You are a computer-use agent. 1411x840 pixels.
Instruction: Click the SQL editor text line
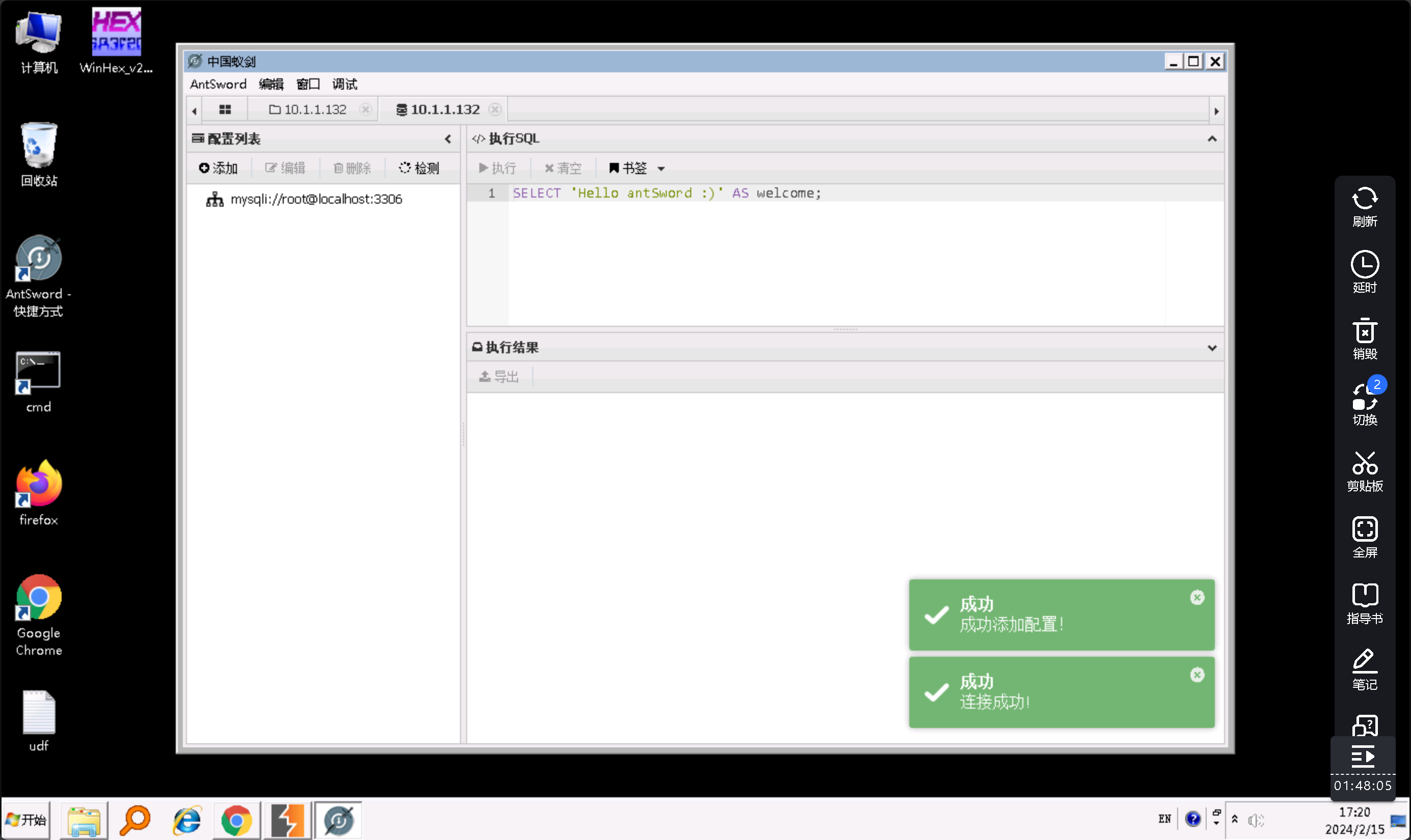666,193
